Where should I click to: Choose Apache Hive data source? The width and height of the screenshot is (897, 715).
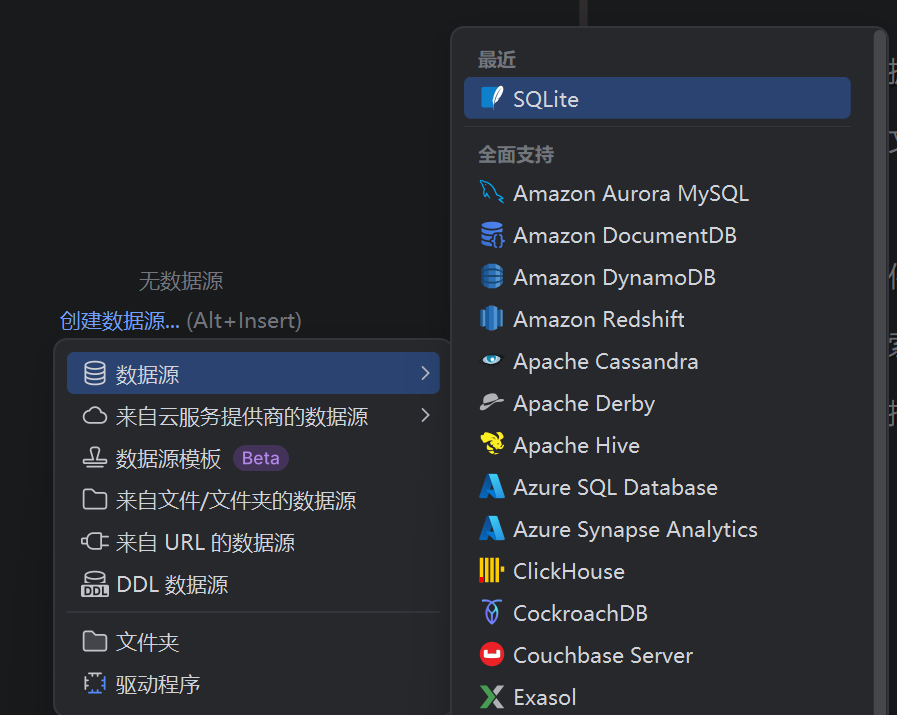[657, 444]
